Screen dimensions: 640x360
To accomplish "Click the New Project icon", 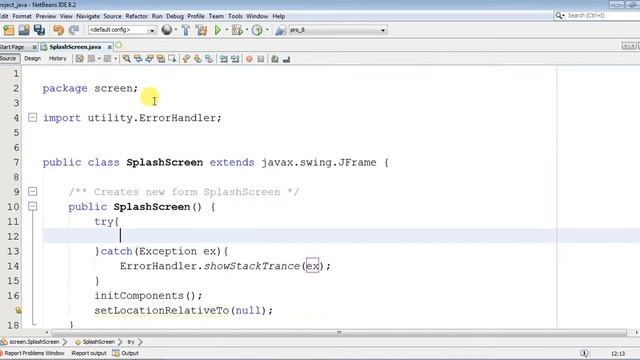I will [x=9, y=30].
